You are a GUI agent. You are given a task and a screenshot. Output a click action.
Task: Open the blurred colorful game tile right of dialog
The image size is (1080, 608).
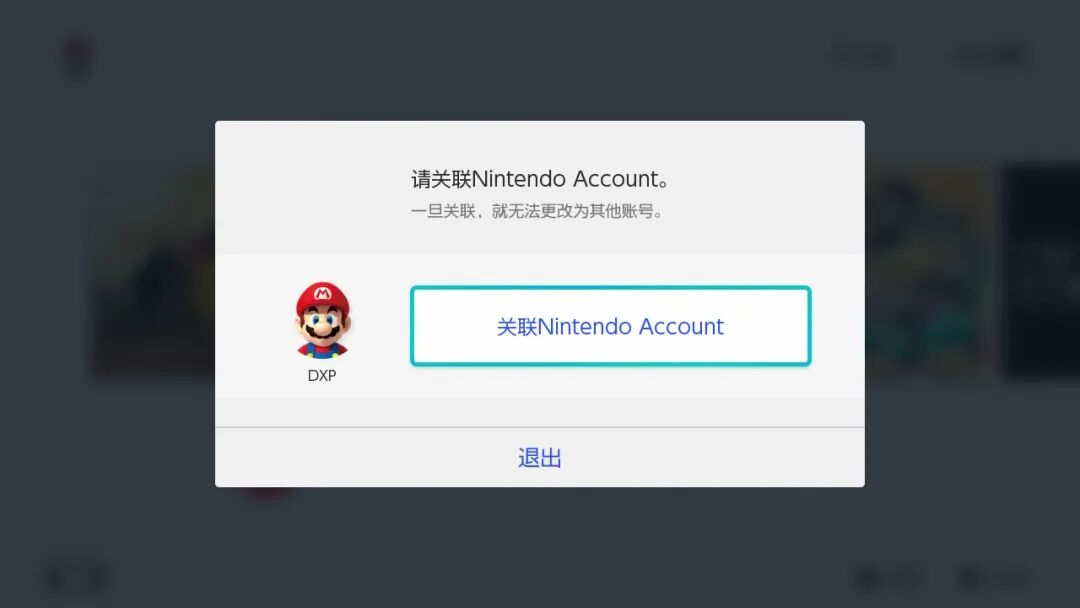[928, 272]
